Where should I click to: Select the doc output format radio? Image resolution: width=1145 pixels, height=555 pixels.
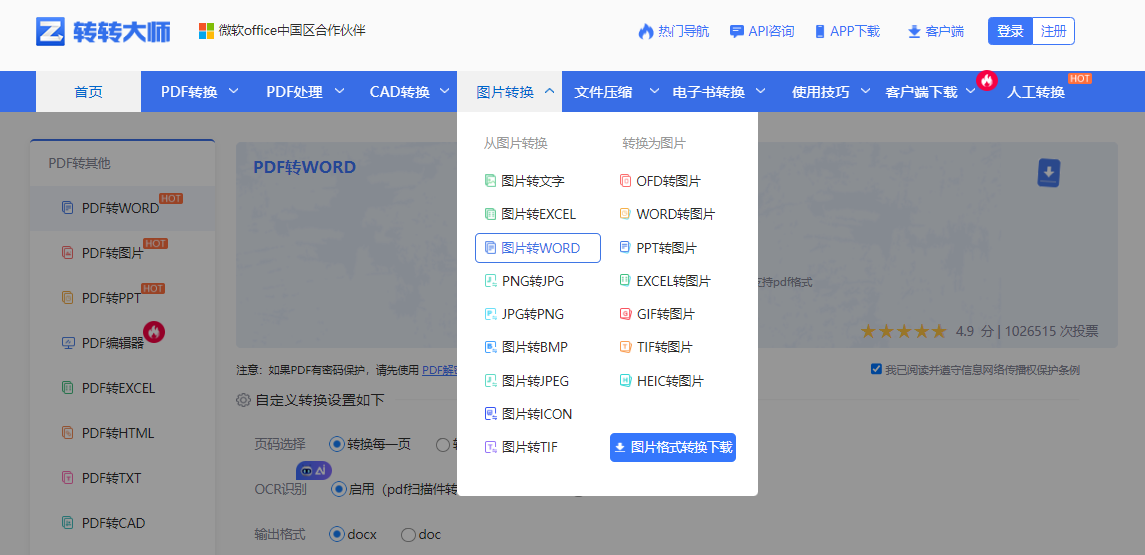point(408,535)
